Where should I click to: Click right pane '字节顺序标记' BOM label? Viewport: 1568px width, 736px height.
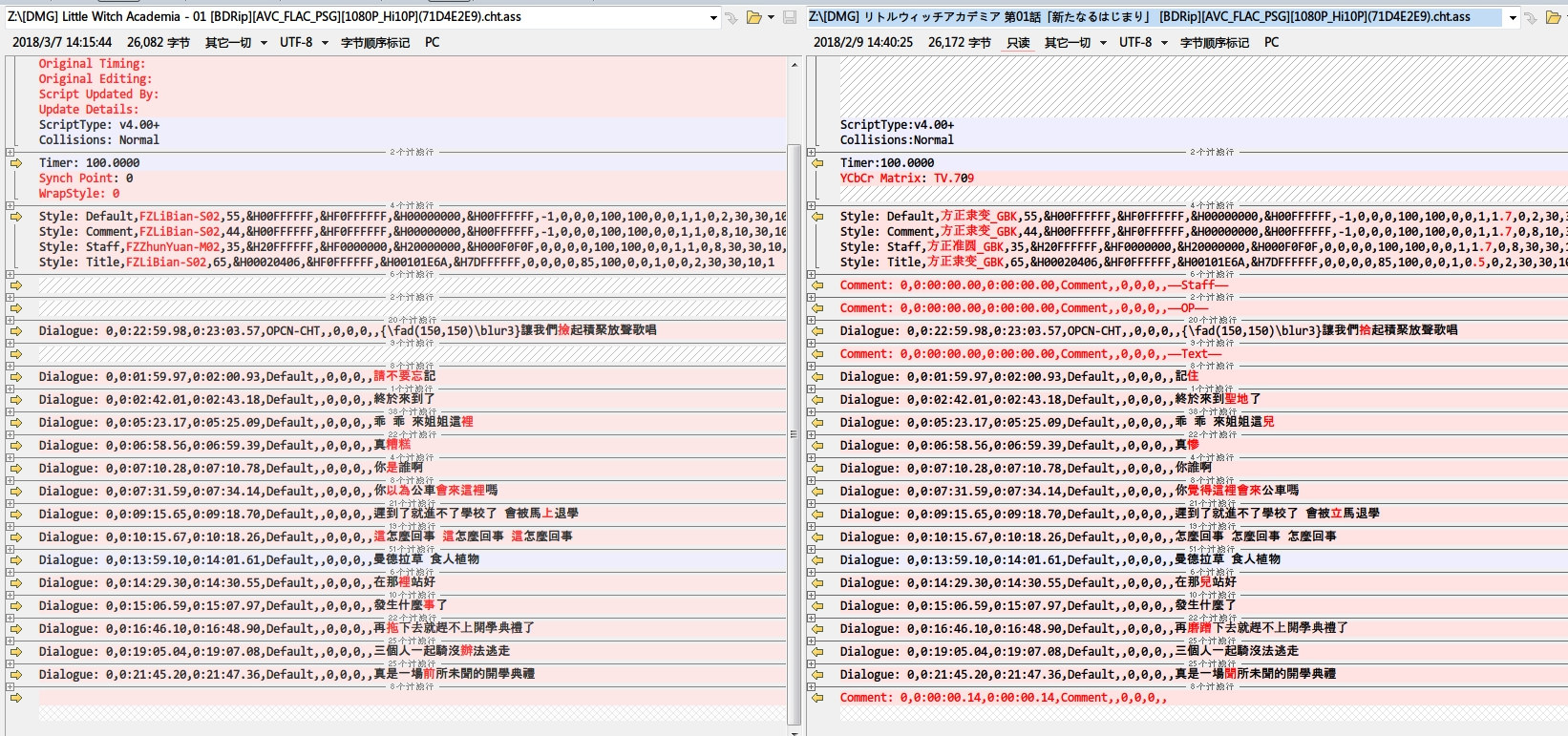coord(1215,43)
